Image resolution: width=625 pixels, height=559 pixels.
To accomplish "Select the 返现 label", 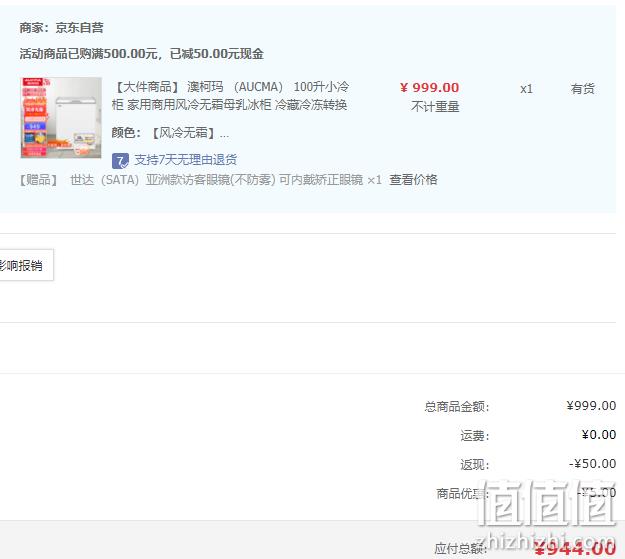I will pyautogui.click(x=475, y=465).
